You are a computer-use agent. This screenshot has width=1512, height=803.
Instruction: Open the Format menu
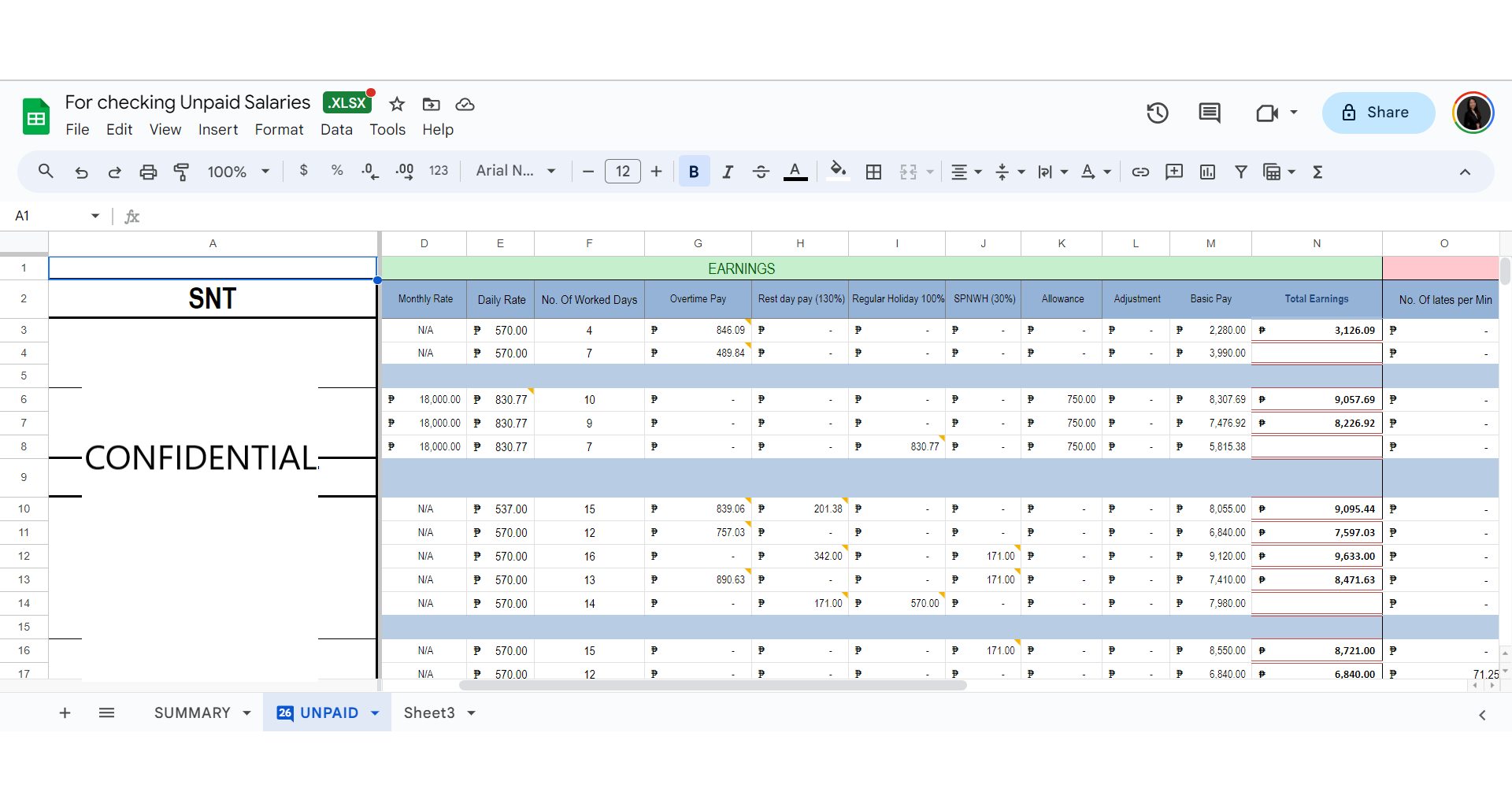279,130
